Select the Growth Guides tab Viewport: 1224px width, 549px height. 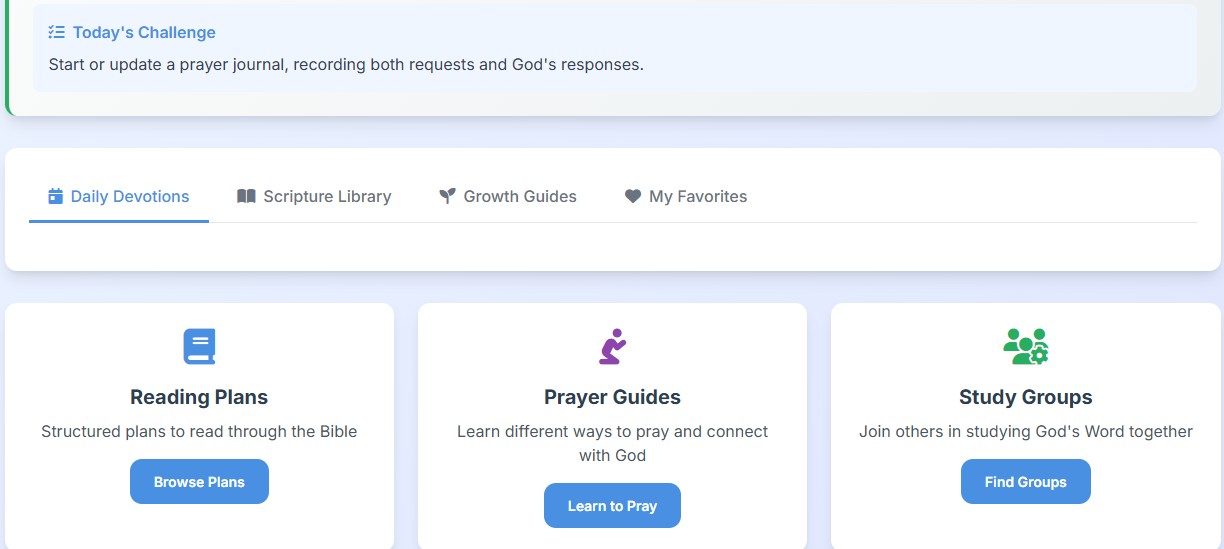tap(520, 196)
